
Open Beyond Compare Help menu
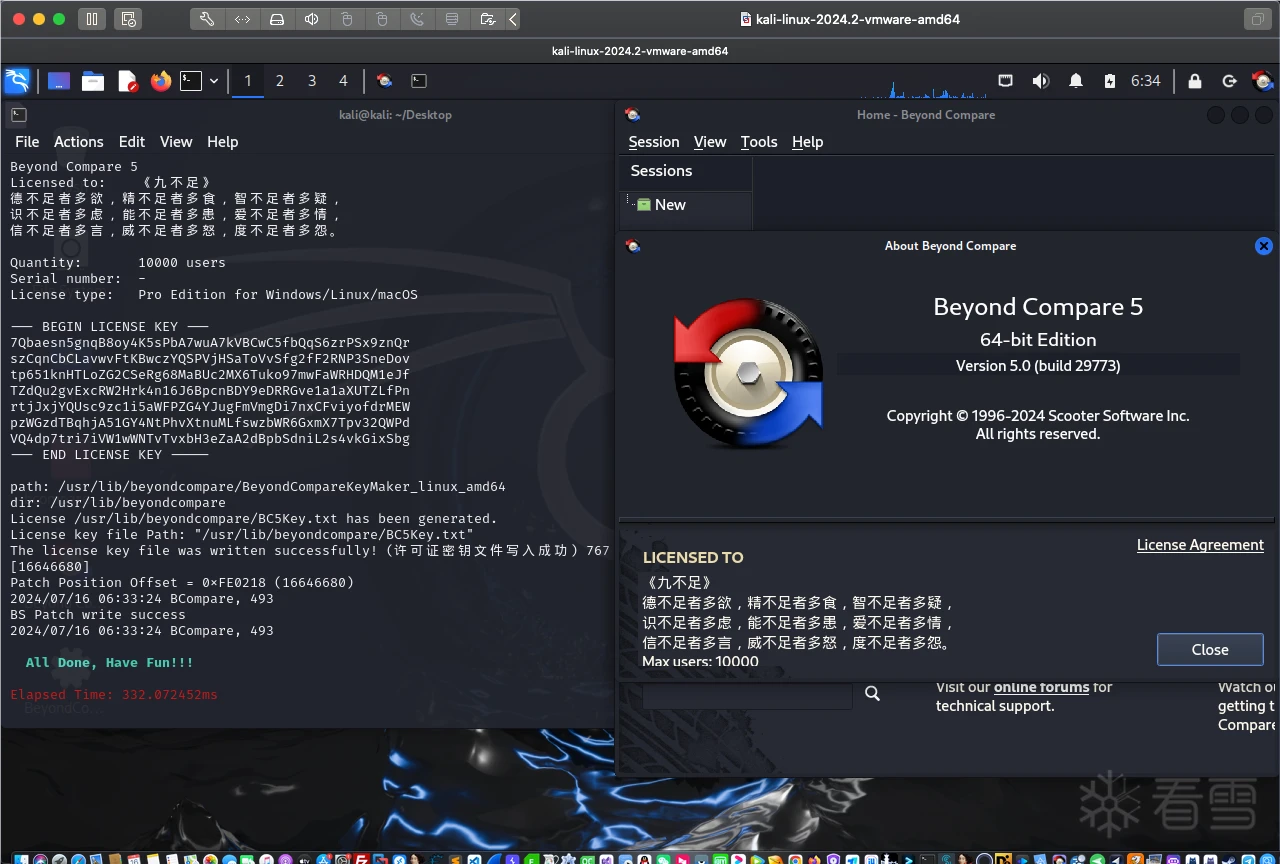click(x=808, y=142)
